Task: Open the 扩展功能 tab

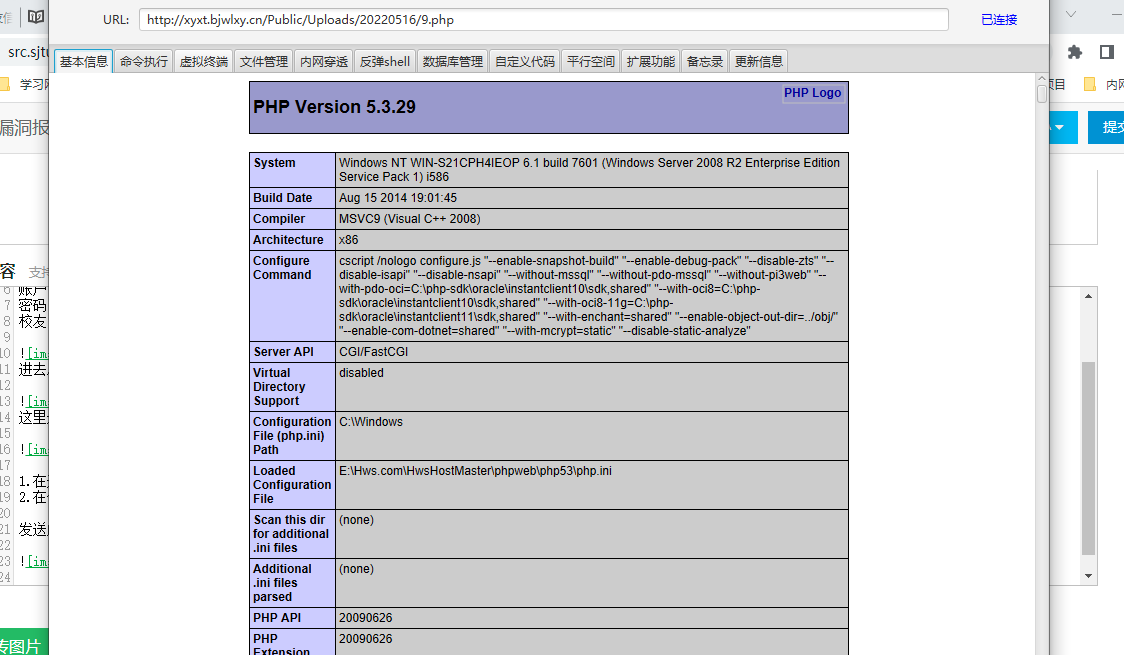Action: (651, 62)
